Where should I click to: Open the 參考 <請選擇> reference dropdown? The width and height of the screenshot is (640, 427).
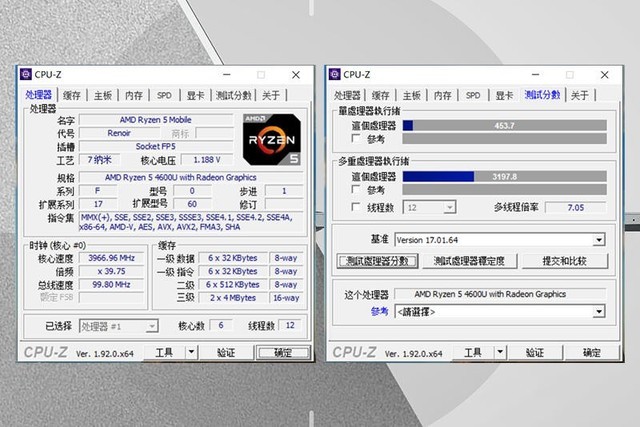(500, 312)
